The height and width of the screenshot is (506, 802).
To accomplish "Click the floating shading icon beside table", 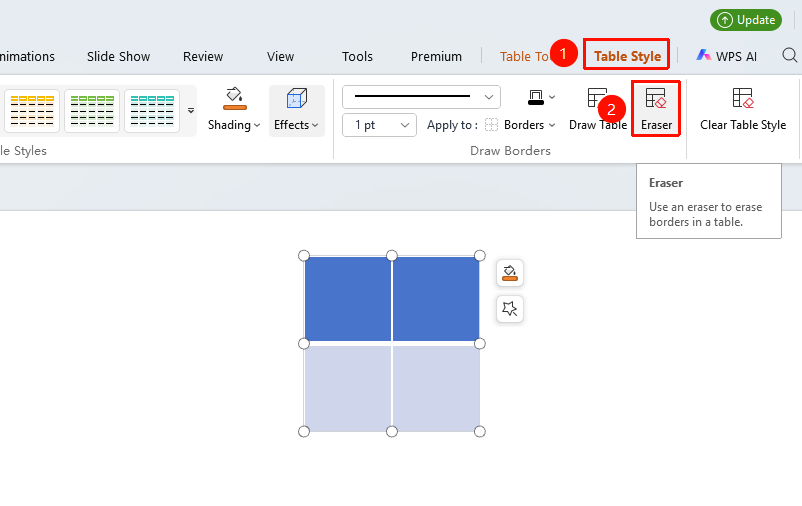I will coord(509,273).
